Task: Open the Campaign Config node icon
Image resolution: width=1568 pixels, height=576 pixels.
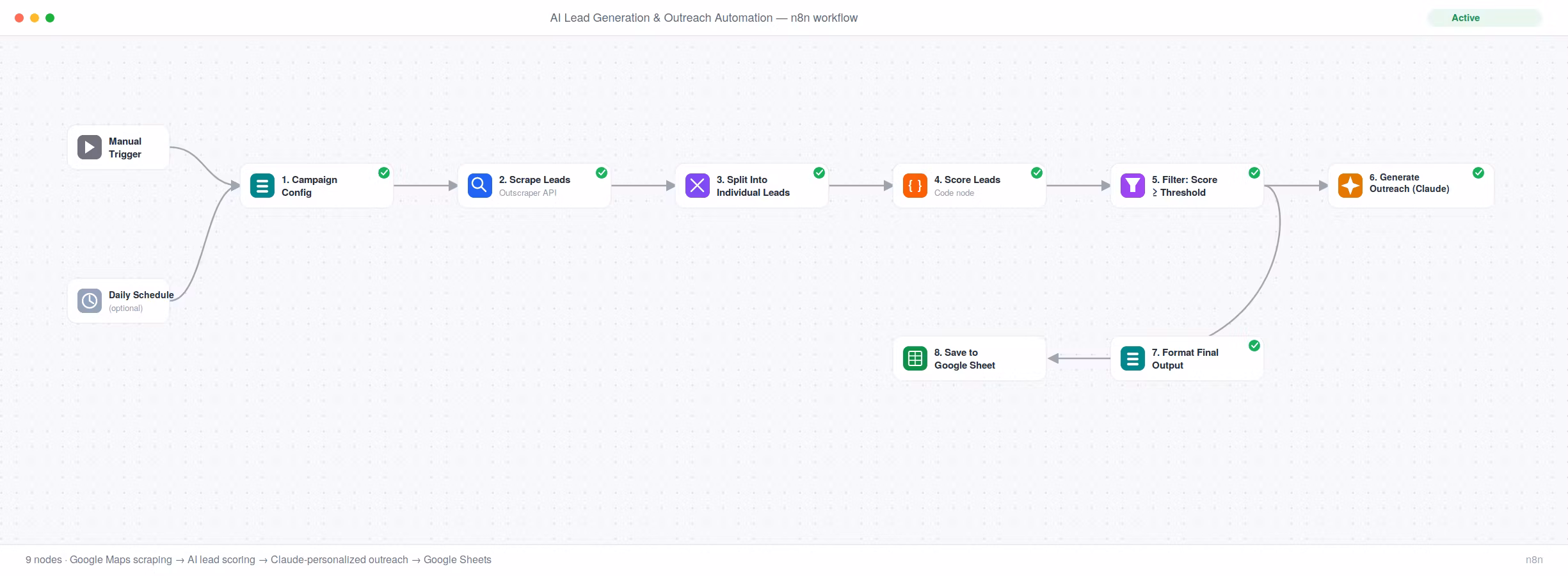Action: click(x=262, y=186)
